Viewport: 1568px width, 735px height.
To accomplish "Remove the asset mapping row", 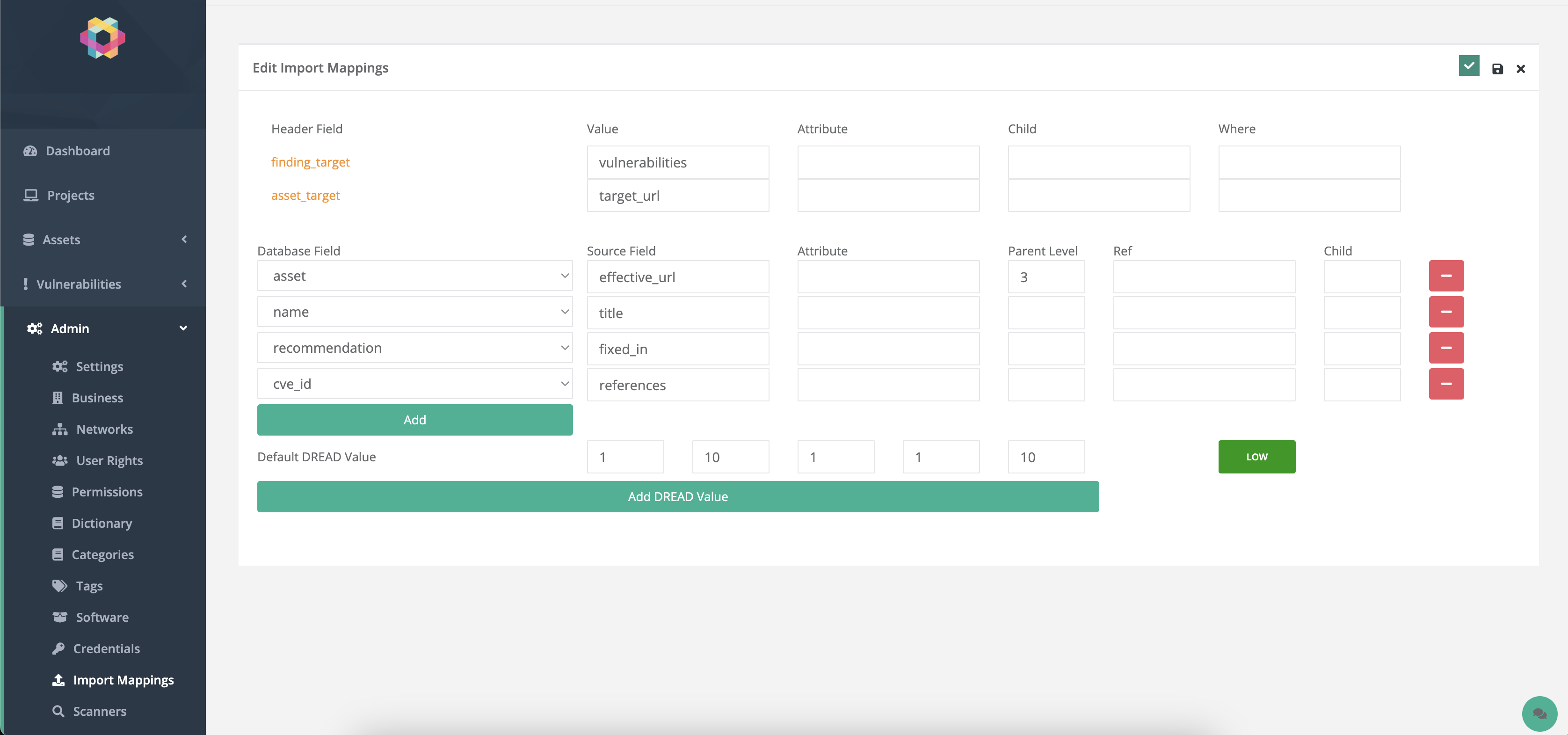I will pos(1446,276).
